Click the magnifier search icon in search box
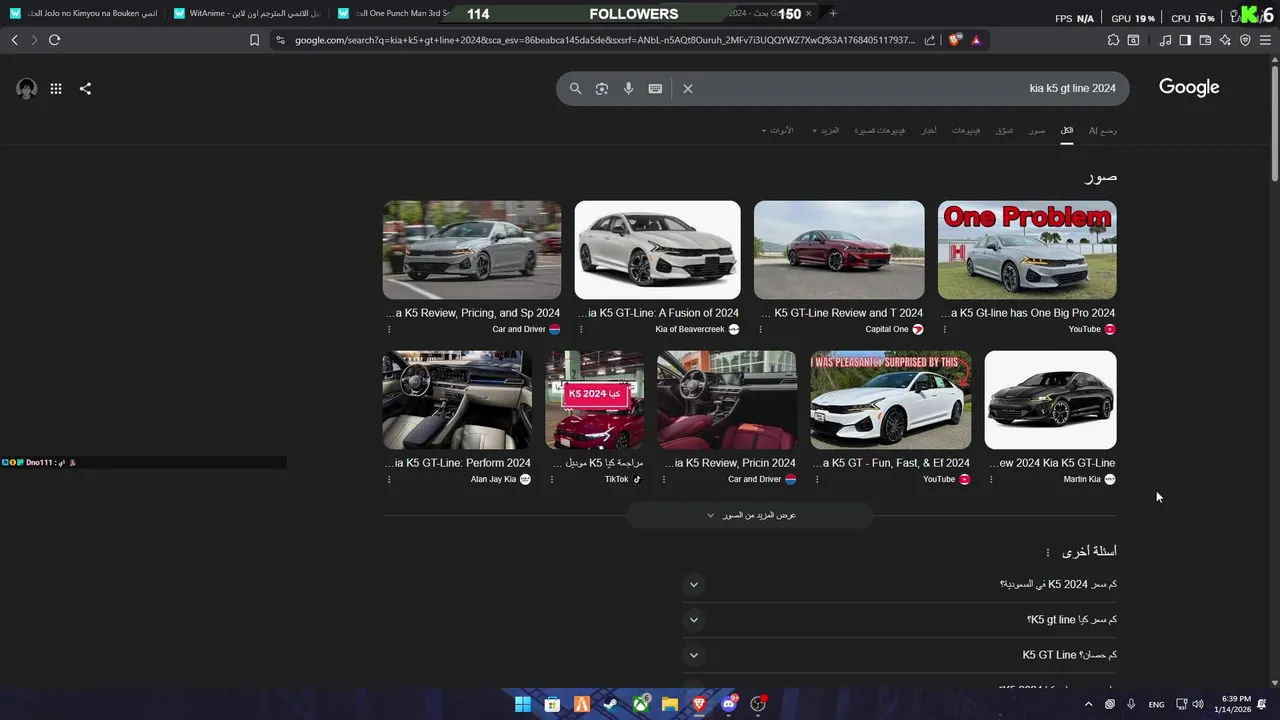This screenshot has height=720, width=1280. tap(575, 88)
